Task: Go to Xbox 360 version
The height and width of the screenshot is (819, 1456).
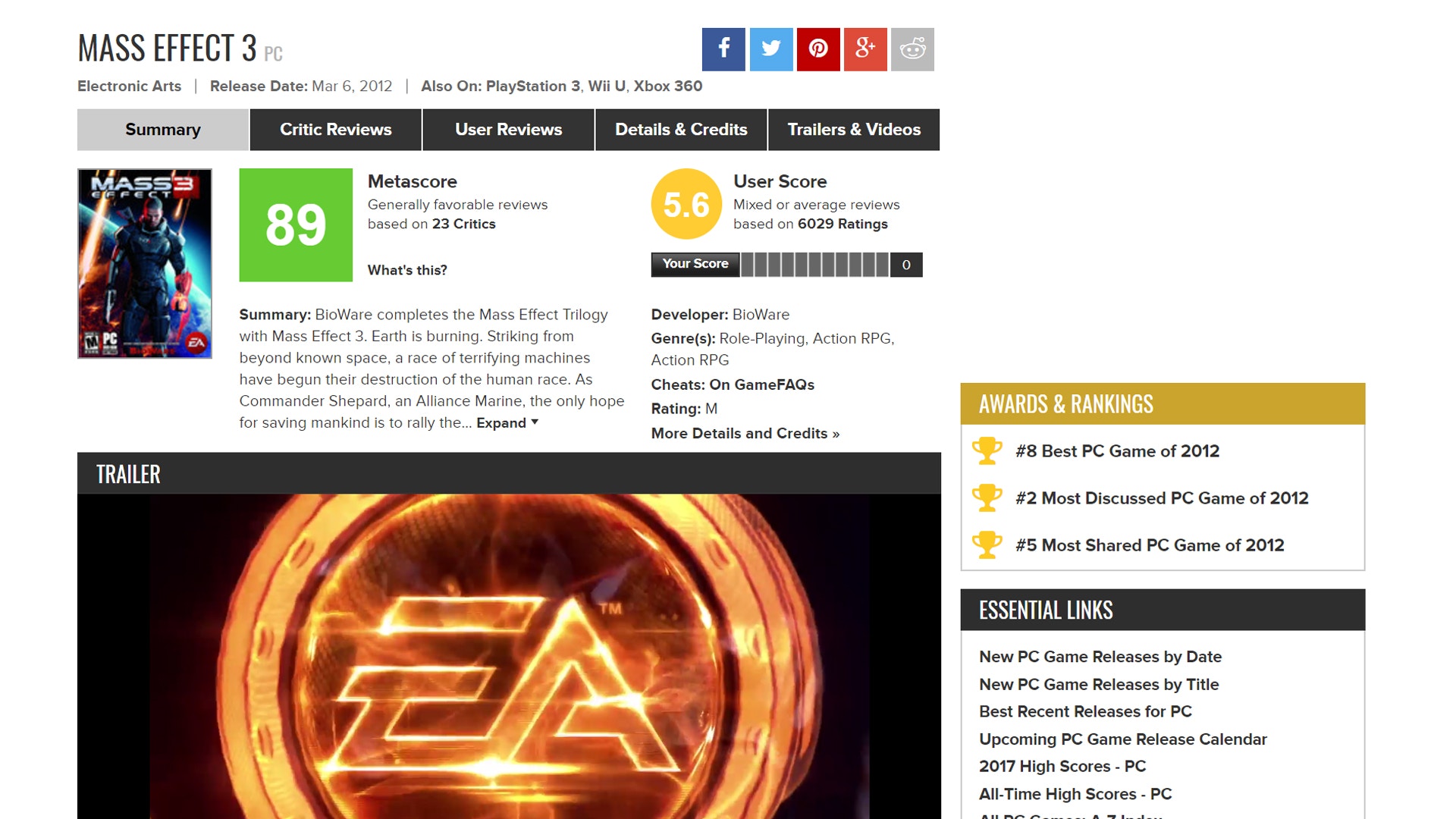Action: [x=668, y=86]
